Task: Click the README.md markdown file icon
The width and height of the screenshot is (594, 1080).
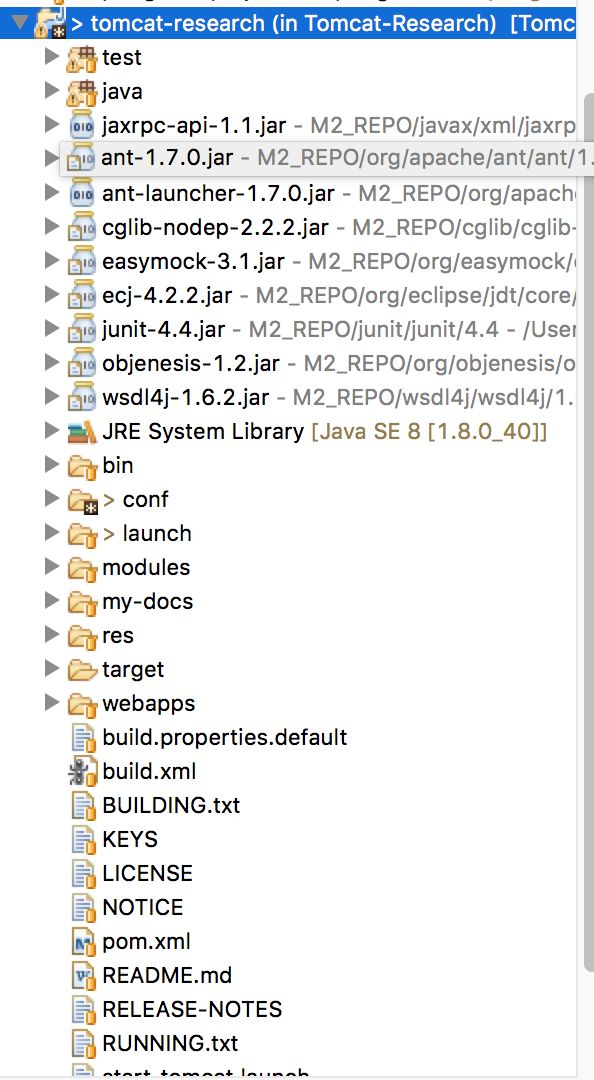Action: pyautogui.click(x=83, y=975)
